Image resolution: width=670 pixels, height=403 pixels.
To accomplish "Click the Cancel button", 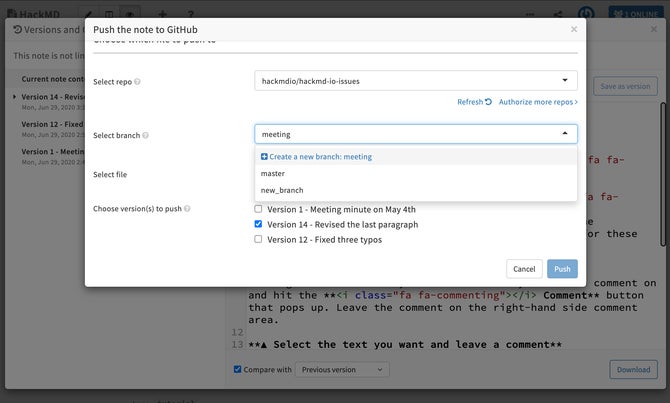I will tap(524, 269).
